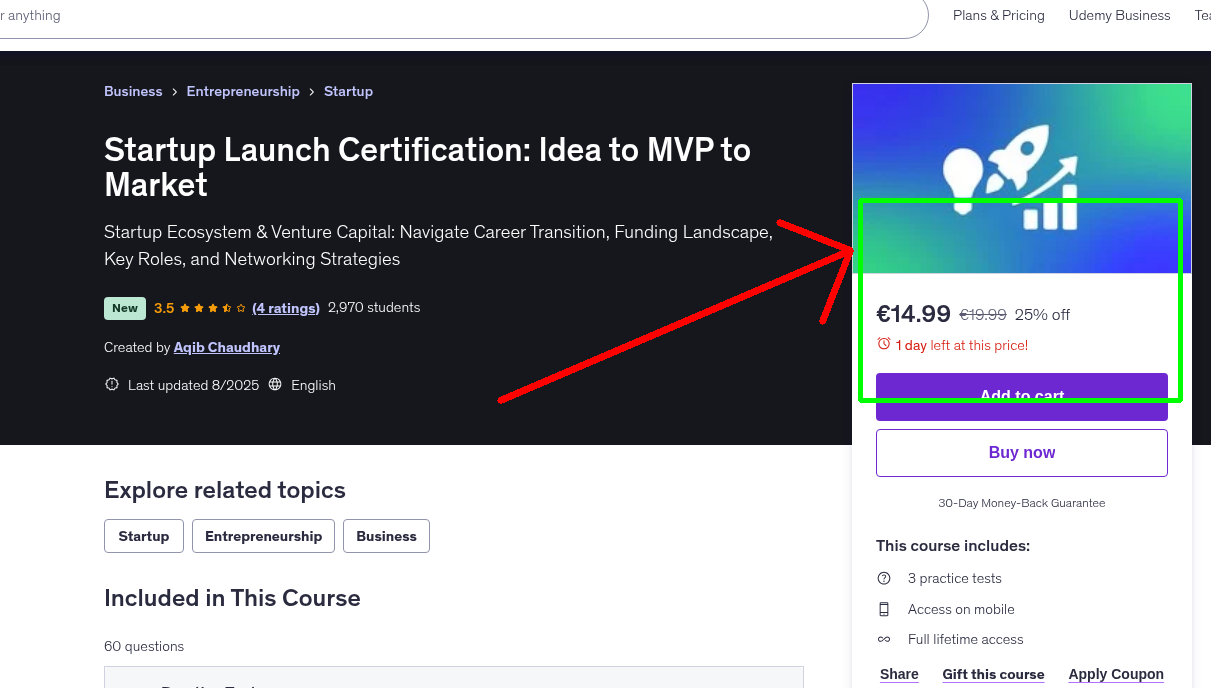1211x688 pixels.
Task: Click the red alarm icon beside the deadline
Action: point(884,344)
